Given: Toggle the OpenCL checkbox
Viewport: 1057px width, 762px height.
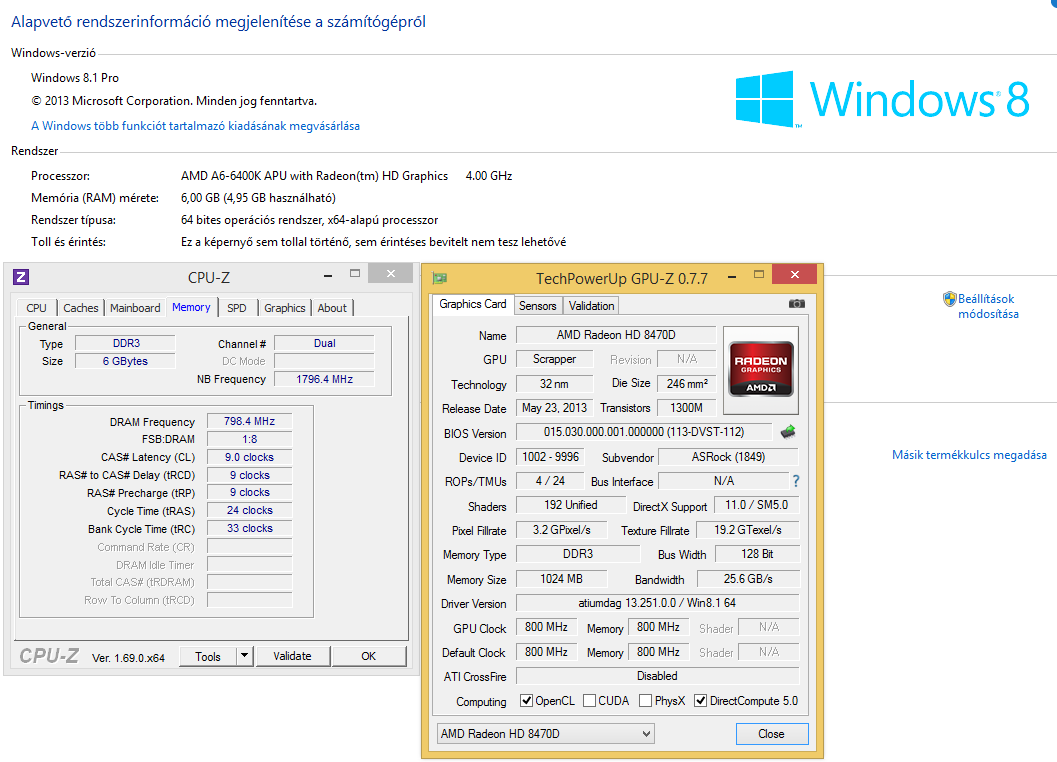Looking at the screenshot, I should pyautogui.click(x=526, y=701).
